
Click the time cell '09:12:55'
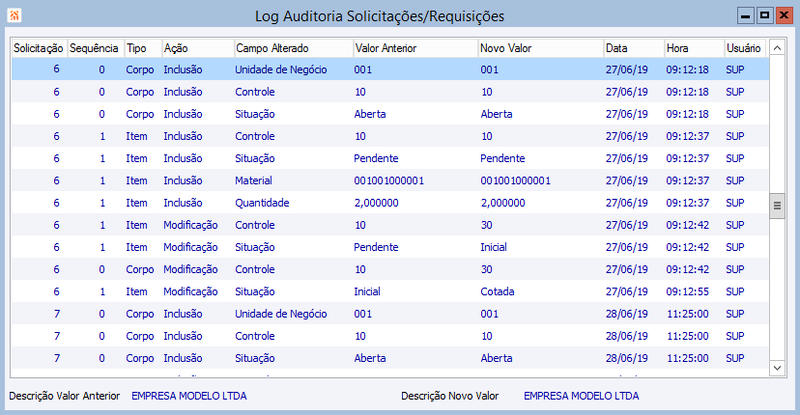(x=687, y=292)
